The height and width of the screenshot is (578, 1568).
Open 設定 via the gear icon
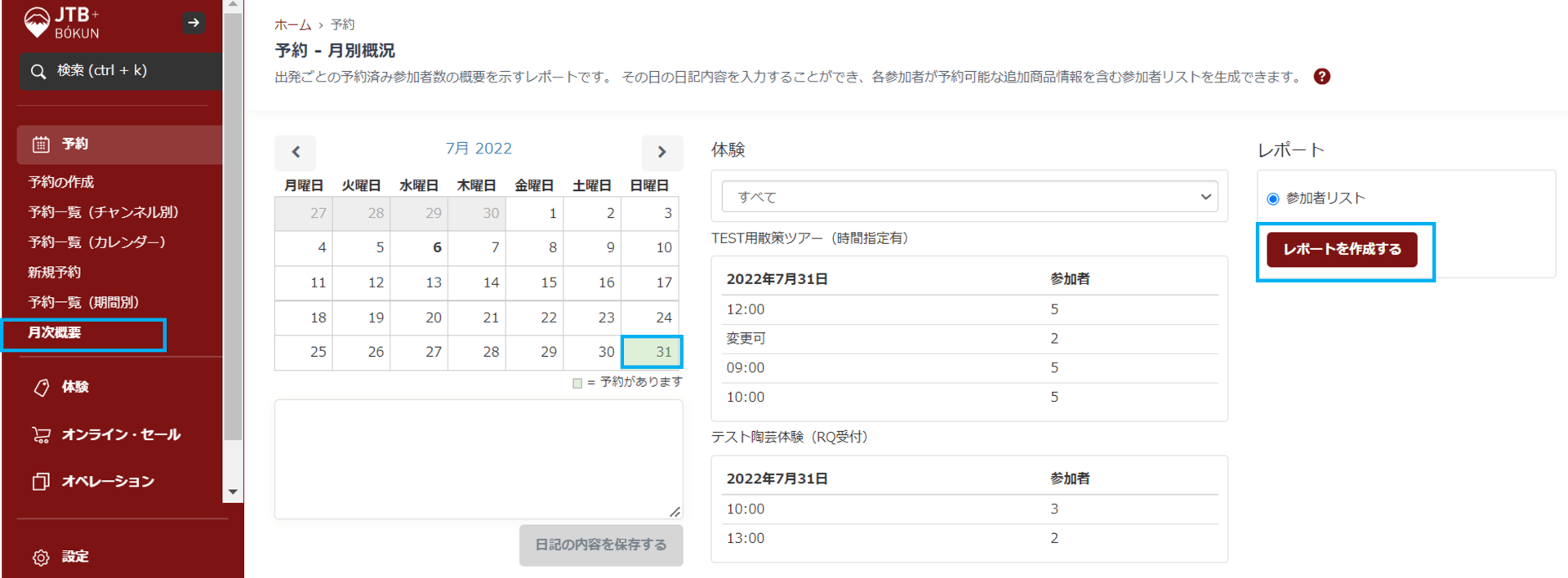41,557
